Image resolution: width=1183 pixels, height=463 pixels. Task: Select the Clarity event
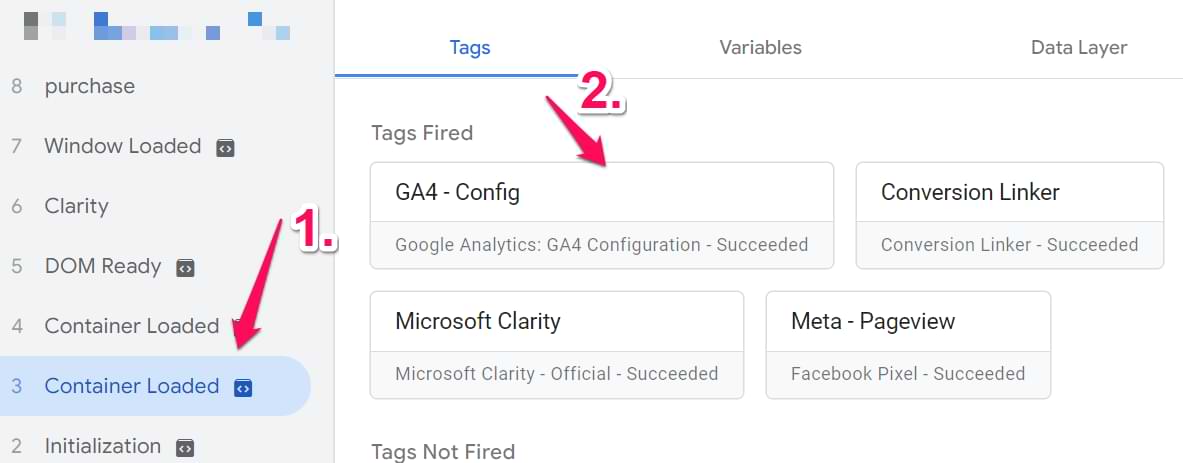[76, 206]
